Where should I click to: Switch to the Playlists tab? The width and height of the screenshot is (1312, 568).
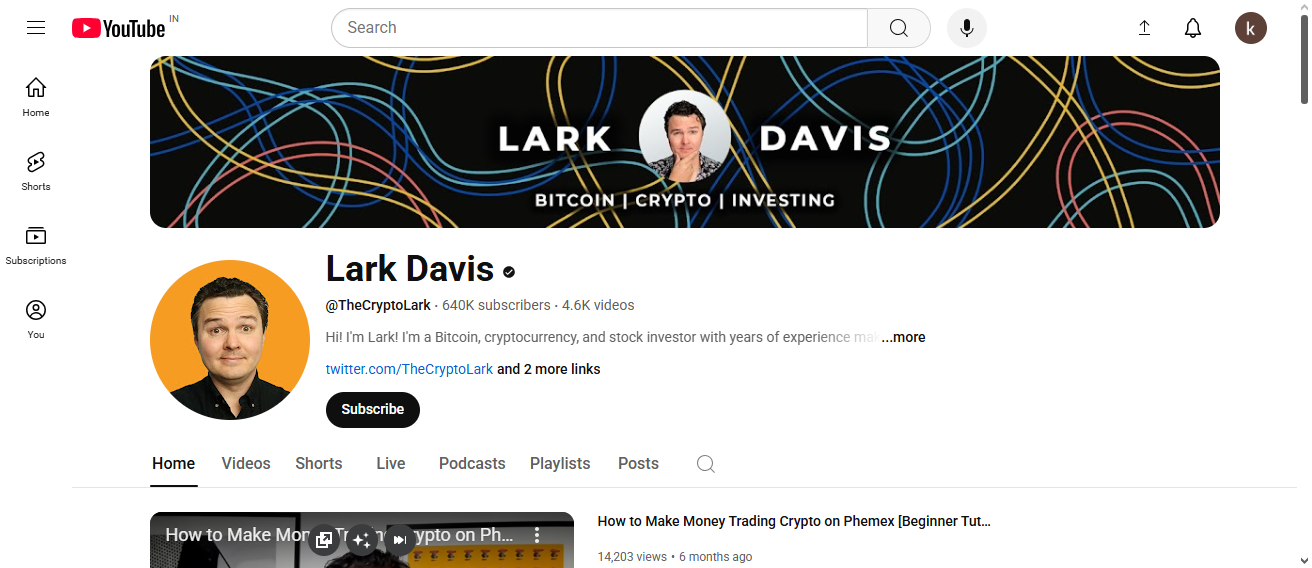[x=560, y=464]
